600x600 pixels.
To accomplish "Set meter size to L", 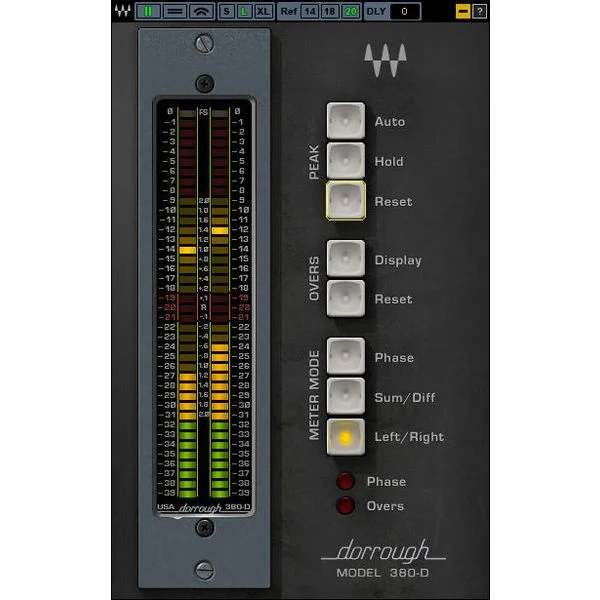I will pyautogui.click(x=244, y=11).
